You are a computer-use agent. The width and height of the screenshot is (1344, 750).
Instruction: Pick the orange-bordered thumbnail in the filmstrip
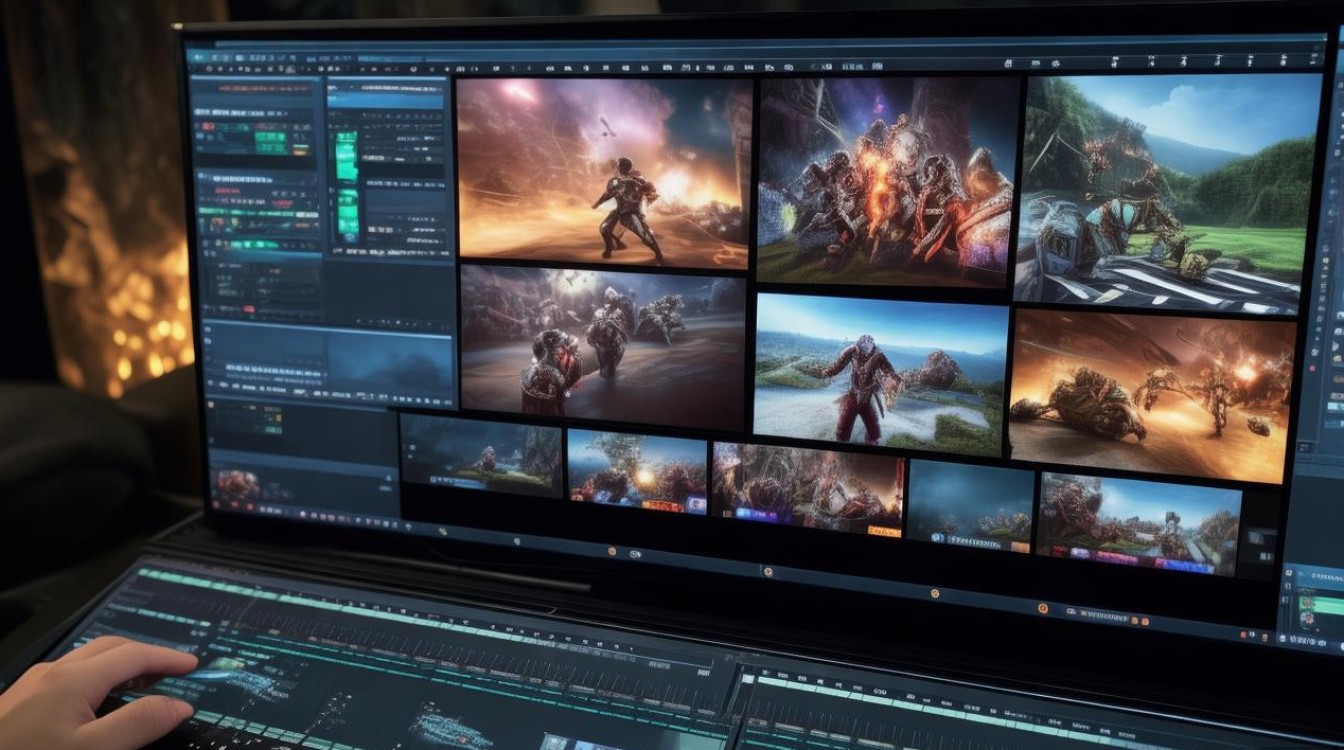(808, 489)
